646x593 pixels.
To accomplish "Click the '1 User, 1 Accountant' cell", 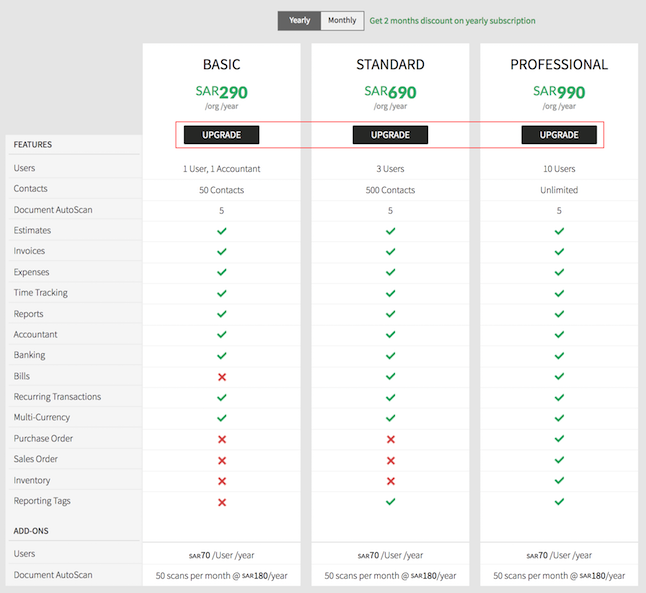I will (222, 169).
